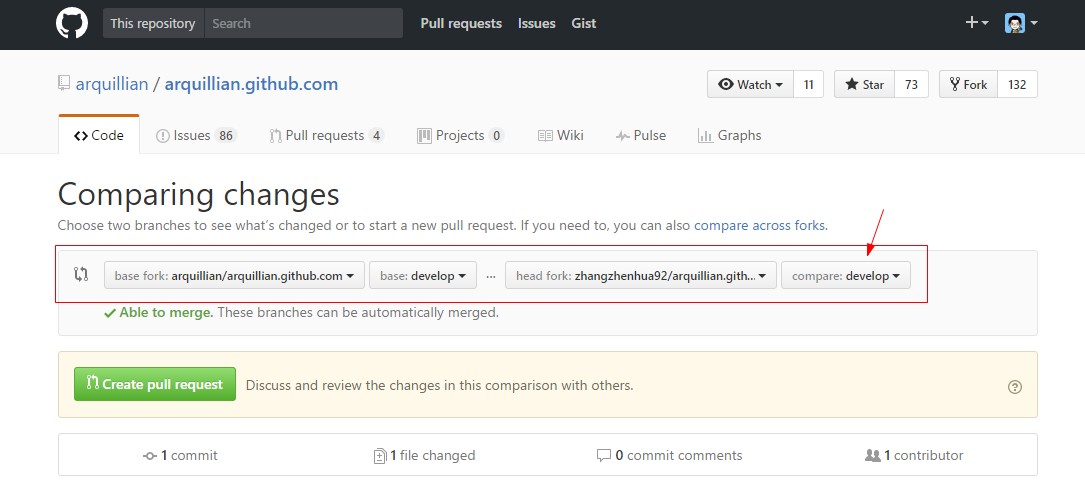
Task: Switch to the Projects tab
Action: pos(461,136)
